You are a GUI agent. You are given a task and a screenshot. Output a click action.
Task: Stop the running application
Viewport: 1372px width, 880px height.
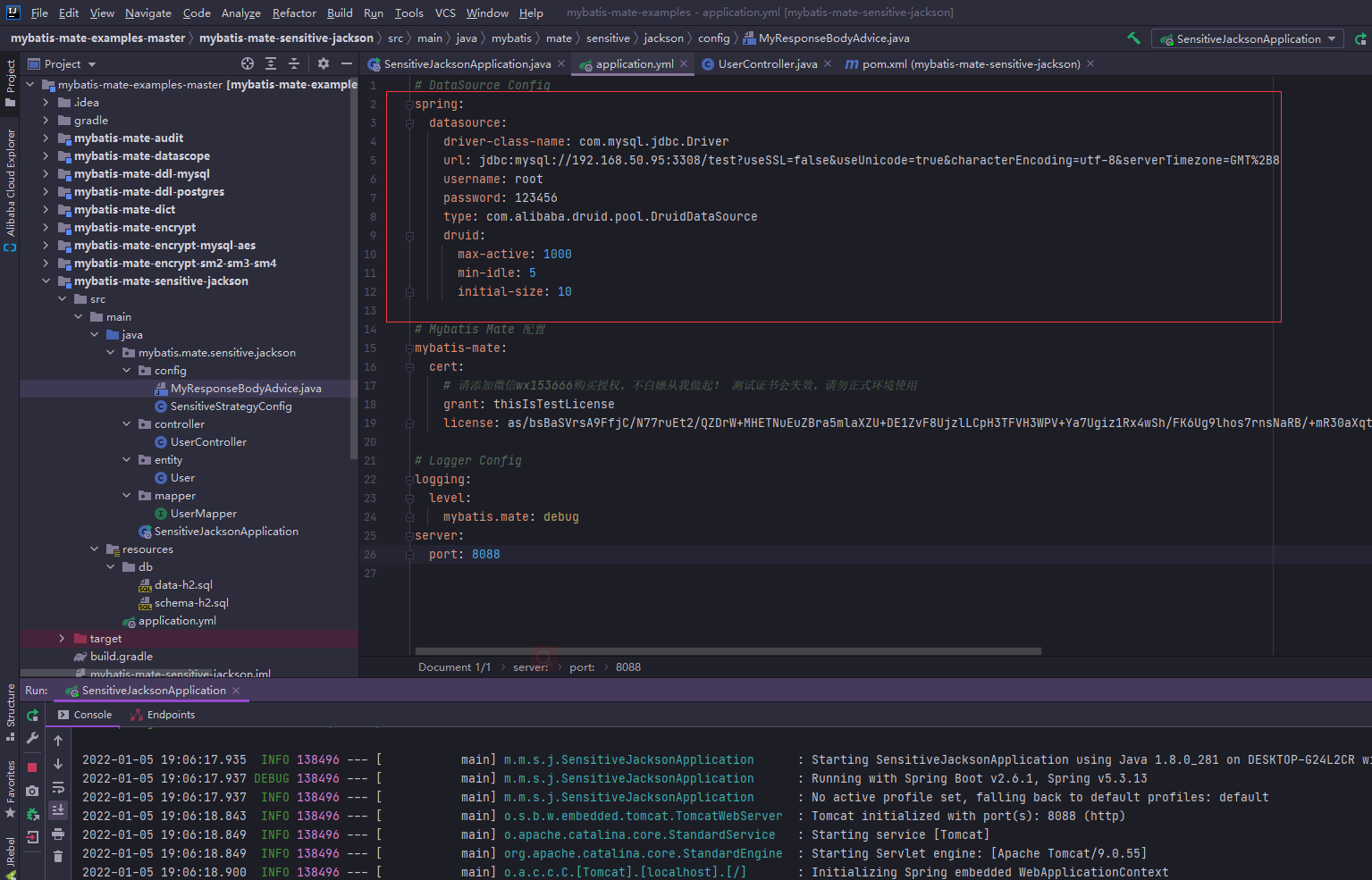(32, 767)
